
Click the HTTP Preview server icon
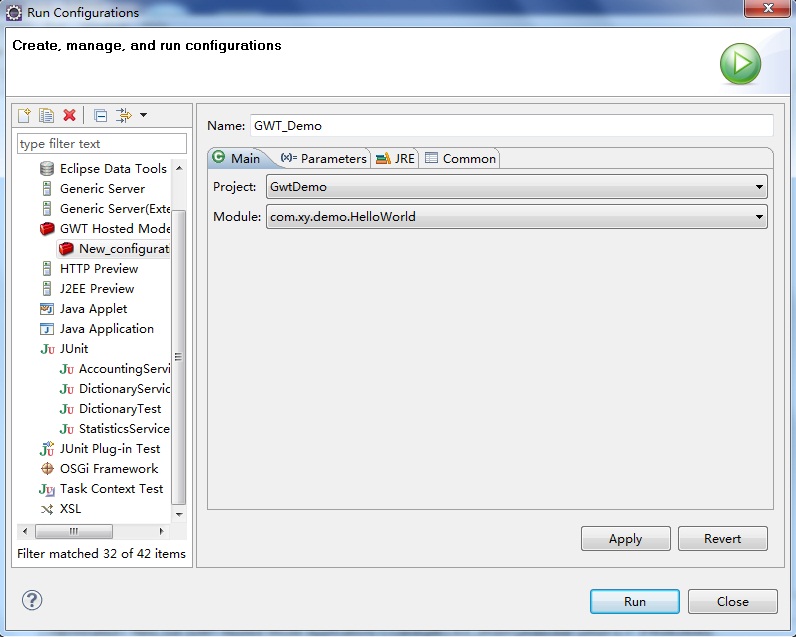(47, 269)
